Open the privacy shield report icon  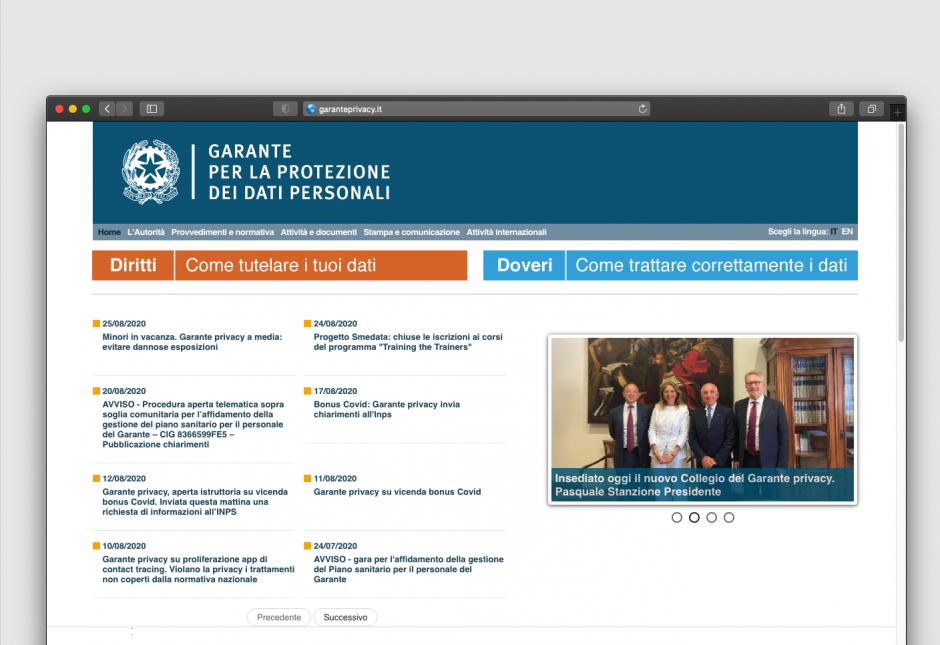pos(285,108)
